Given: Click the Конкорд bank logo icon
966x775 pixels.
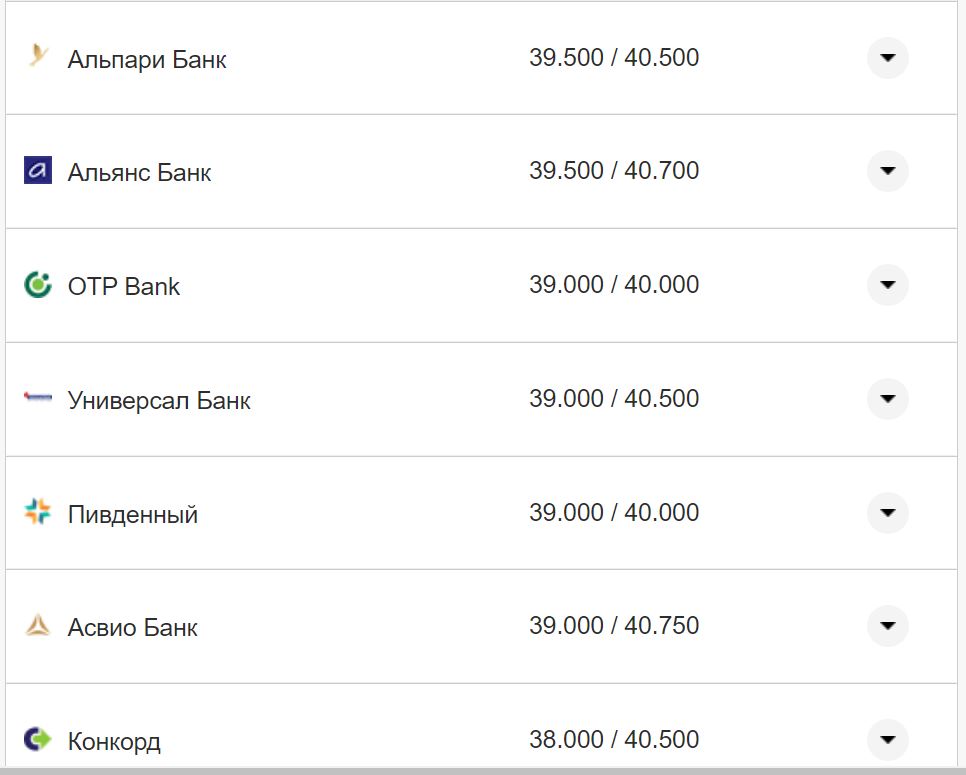Looking at the screenshot, I should [x=38, y=740].
